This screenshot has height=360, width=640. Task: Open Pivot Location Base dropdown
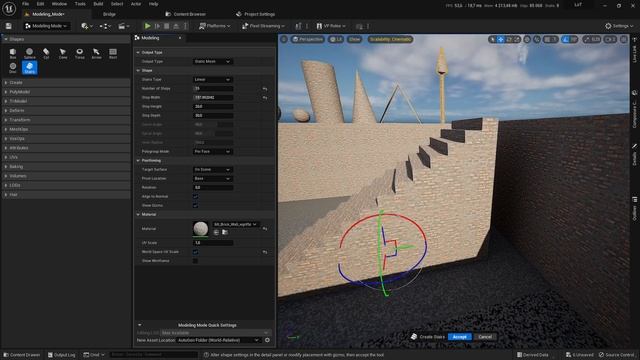213,178
